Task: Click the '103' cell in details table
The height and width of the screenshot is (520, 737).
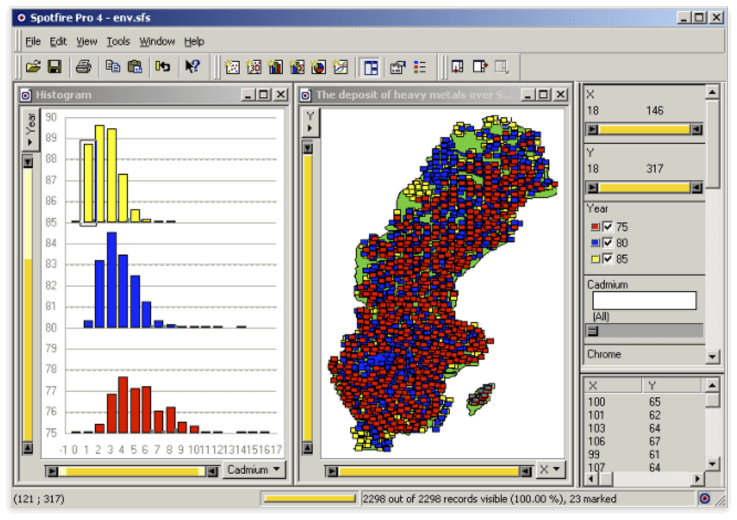Action: coord(596,428)
